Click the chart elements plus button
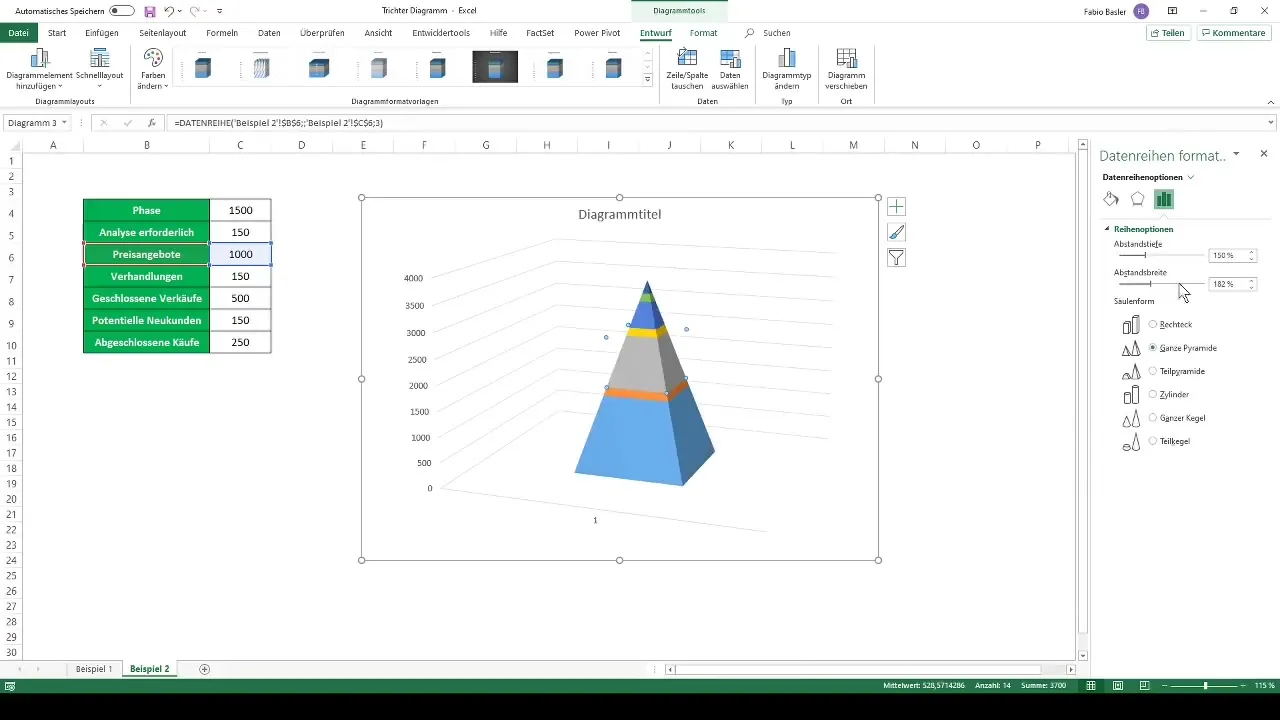Image resolution: width=1280 pixels, height=720 pixels. tap(896, 207)
